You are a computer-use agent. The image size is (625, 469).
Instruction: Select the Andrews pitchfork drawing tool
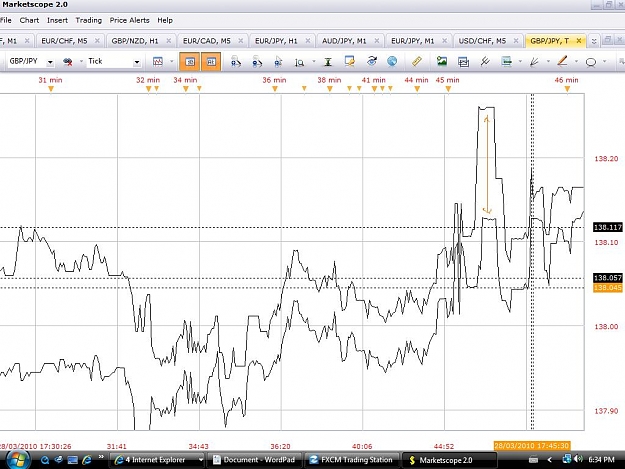485,61
